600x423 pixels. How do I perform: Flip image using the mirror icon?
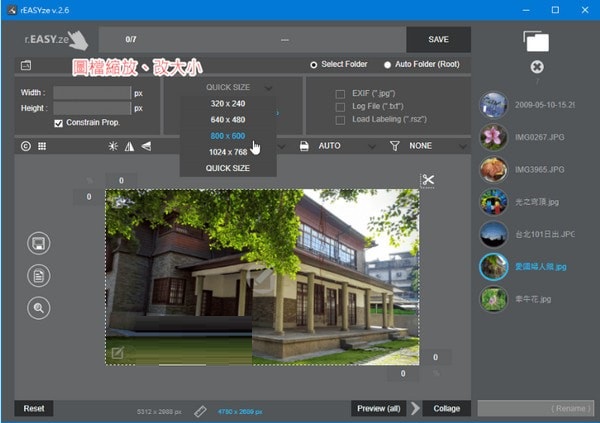click(x=129, y=146)
